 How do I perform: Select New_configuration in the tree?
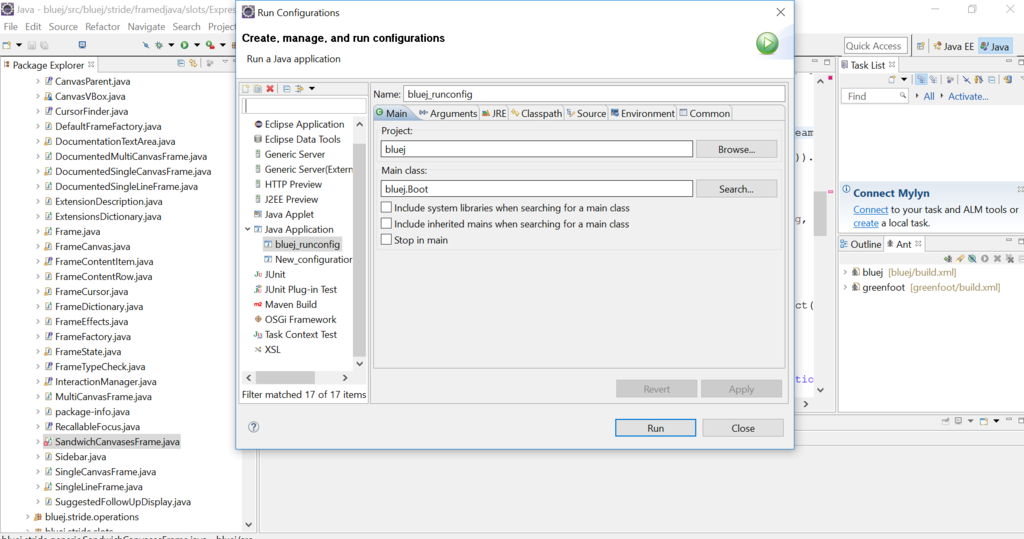coord(308,259)
